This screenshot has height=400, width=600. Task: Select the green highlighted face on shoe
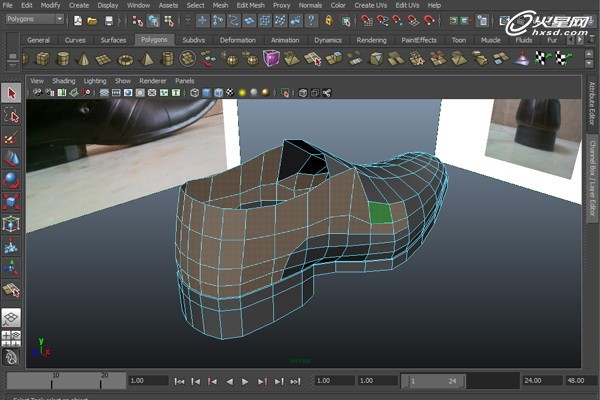[380, 211]
